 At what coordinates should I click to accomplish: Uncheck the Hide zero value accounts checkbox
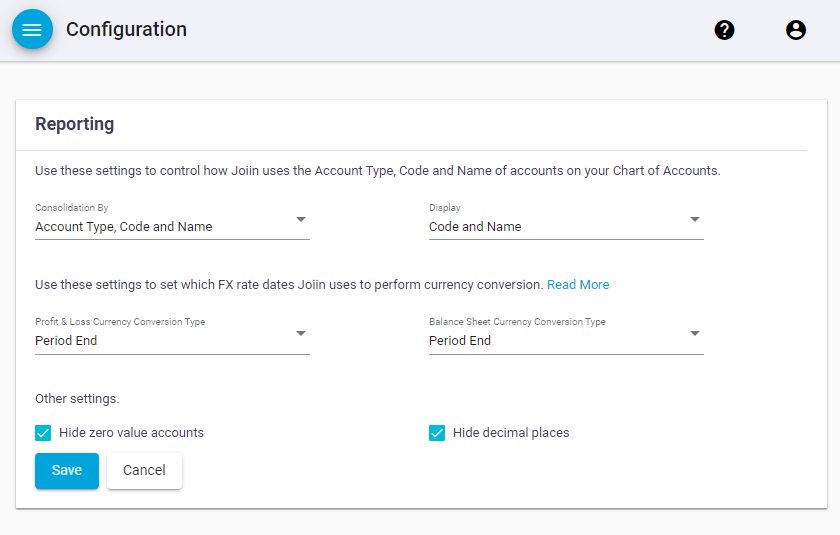coord(43,433)
